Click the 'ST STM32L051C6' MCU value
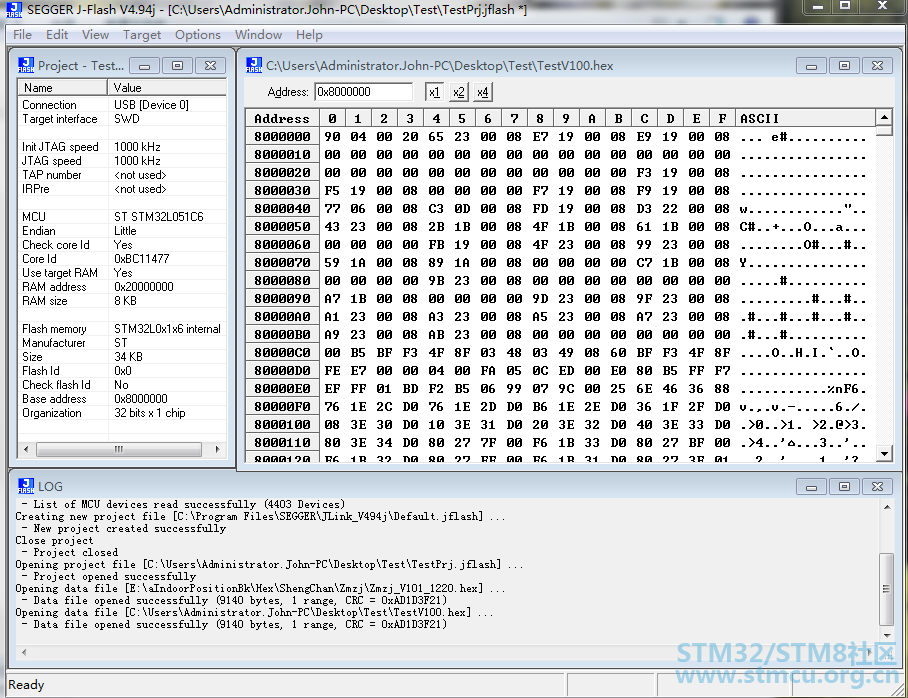The height and width of the screenshot is (698, 908). [159, 217]
